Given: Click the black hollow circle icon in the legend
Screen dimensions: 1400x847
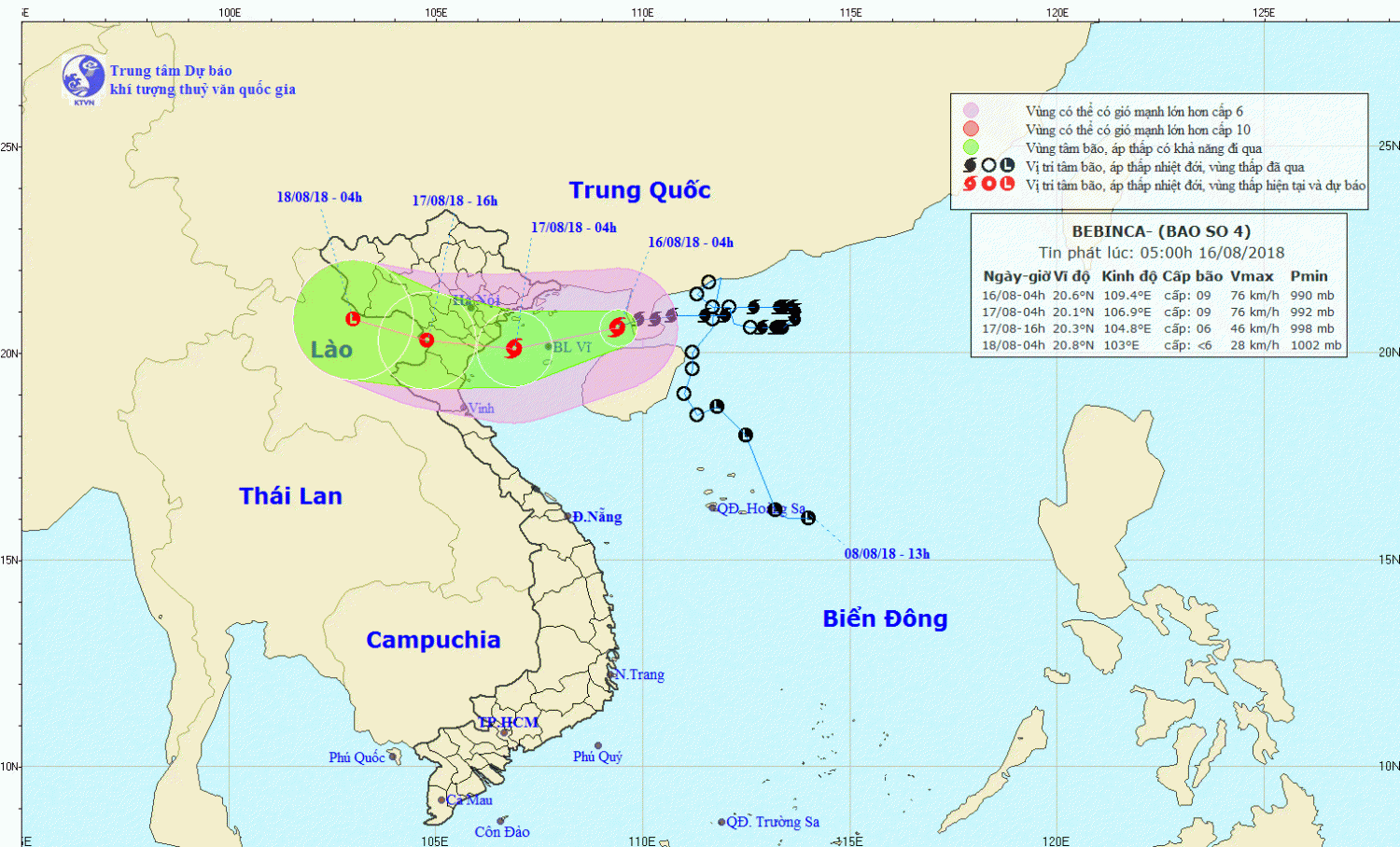Looking at the screenshot, I should (x=988, y=166).
